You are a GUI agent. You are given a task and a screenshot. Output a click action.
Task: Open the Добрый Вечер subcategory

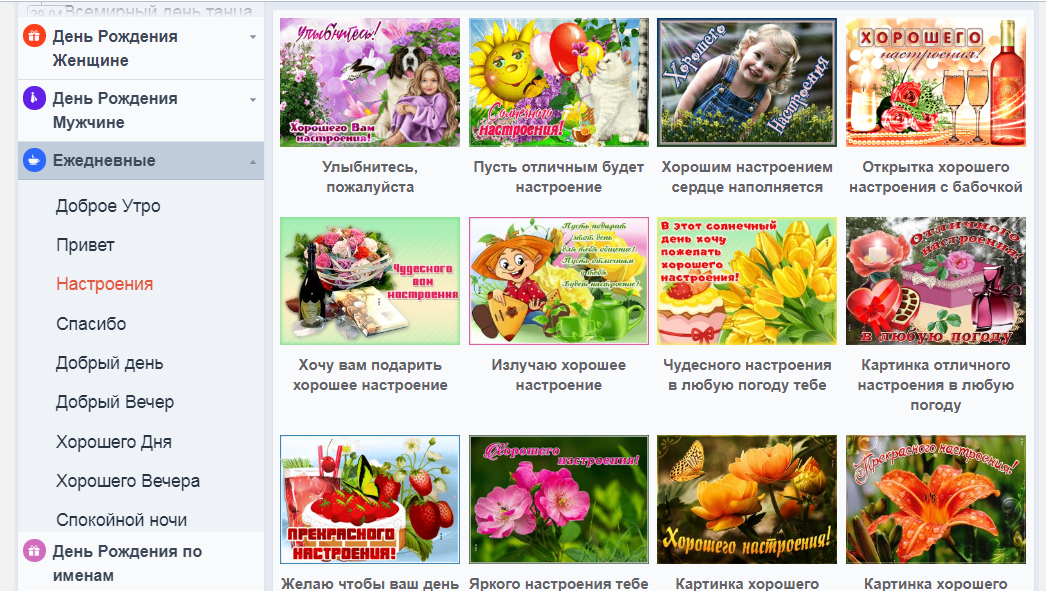114,402
